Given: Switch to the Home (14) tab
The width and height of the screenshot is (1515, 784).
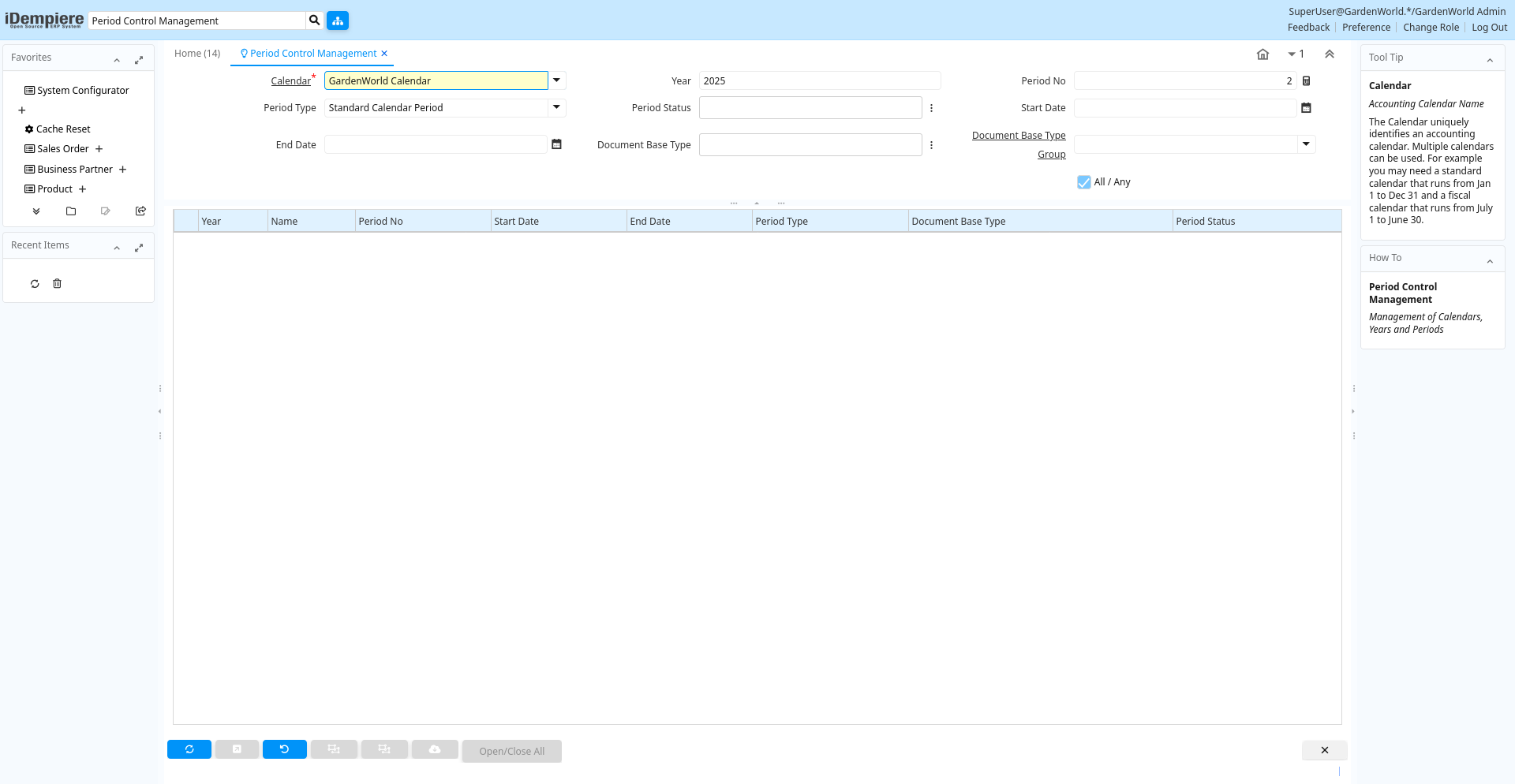Looking at the screenshot, I should [x=197, y=54].
